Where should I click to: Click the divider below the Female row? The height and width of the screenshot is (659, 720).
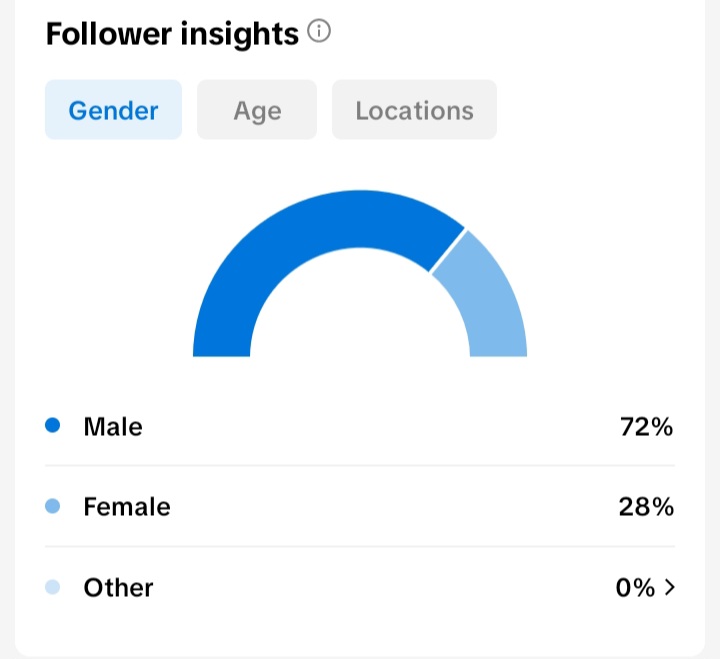360,546
